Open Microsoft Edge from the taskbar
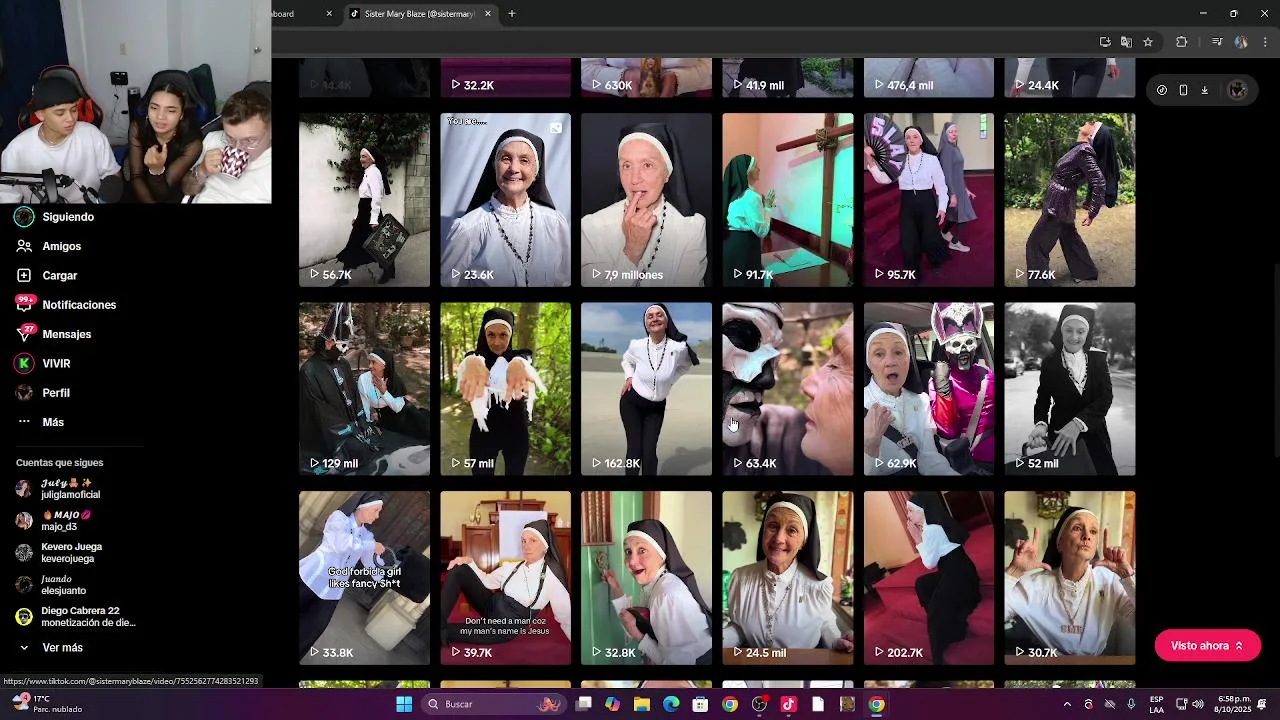Image resolution: width=1280 pixels, height=720 pixels. (671, 704)
